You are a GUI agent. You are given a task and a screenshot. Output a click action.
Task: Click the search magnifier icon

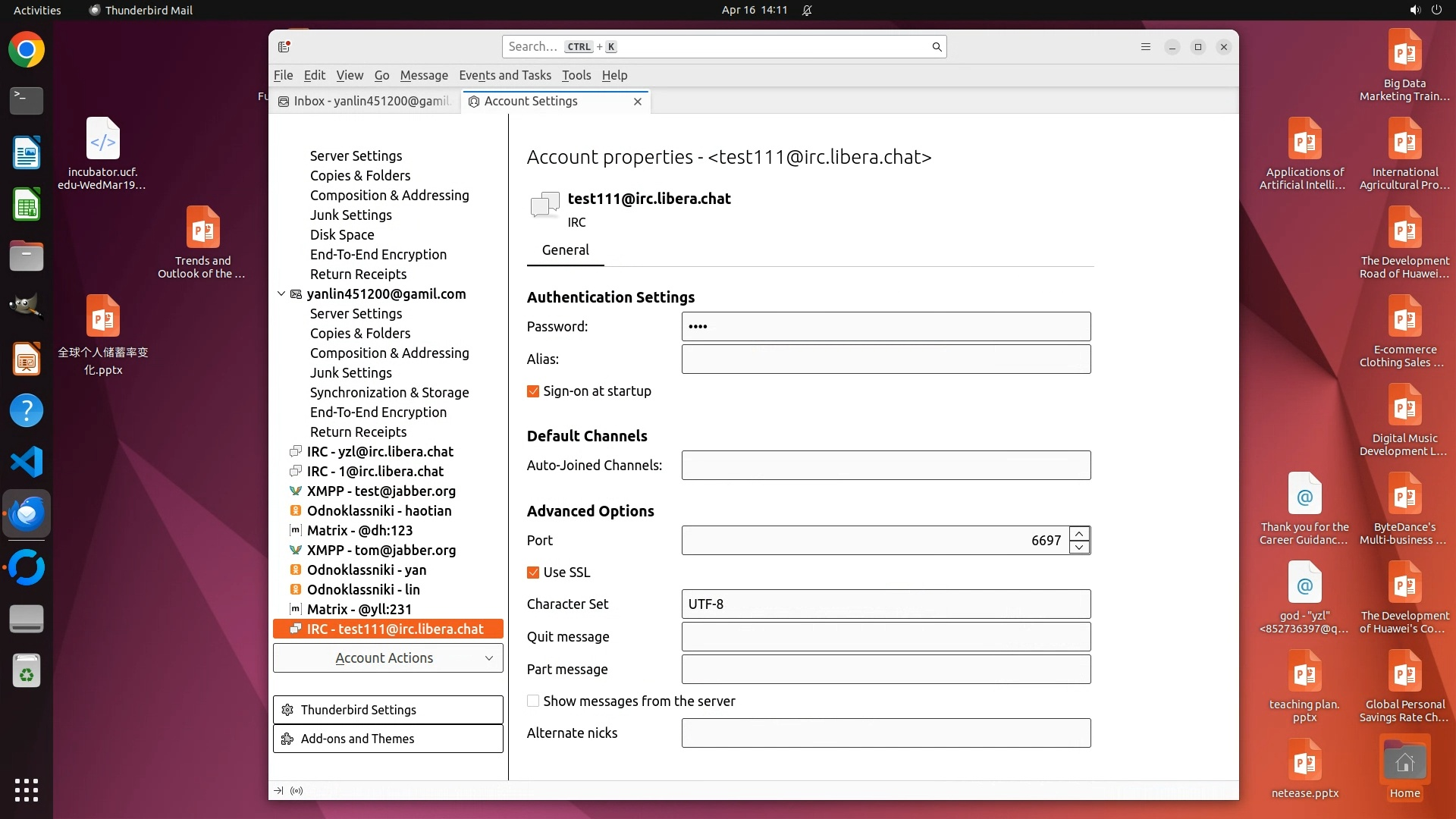pyautogui.click(x=937, y=47)
